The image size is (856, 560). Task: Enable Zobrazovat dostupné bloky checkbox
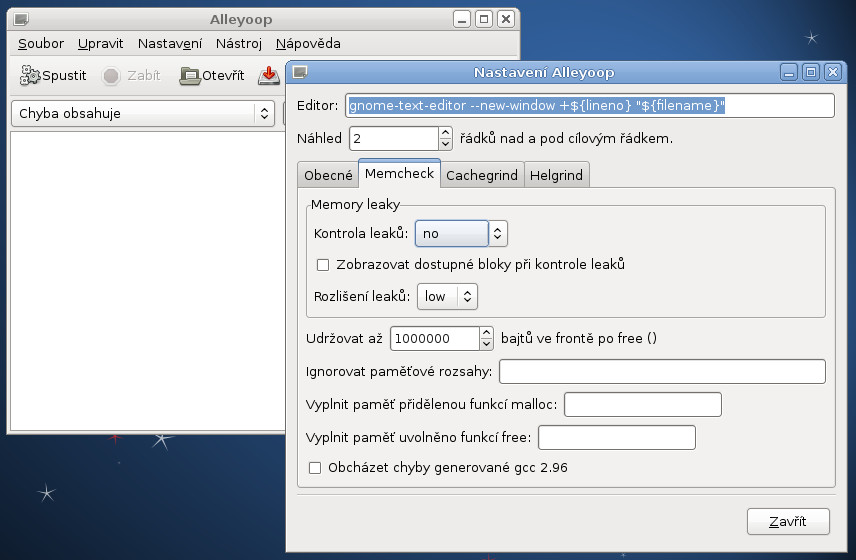[x=323, y=265]
